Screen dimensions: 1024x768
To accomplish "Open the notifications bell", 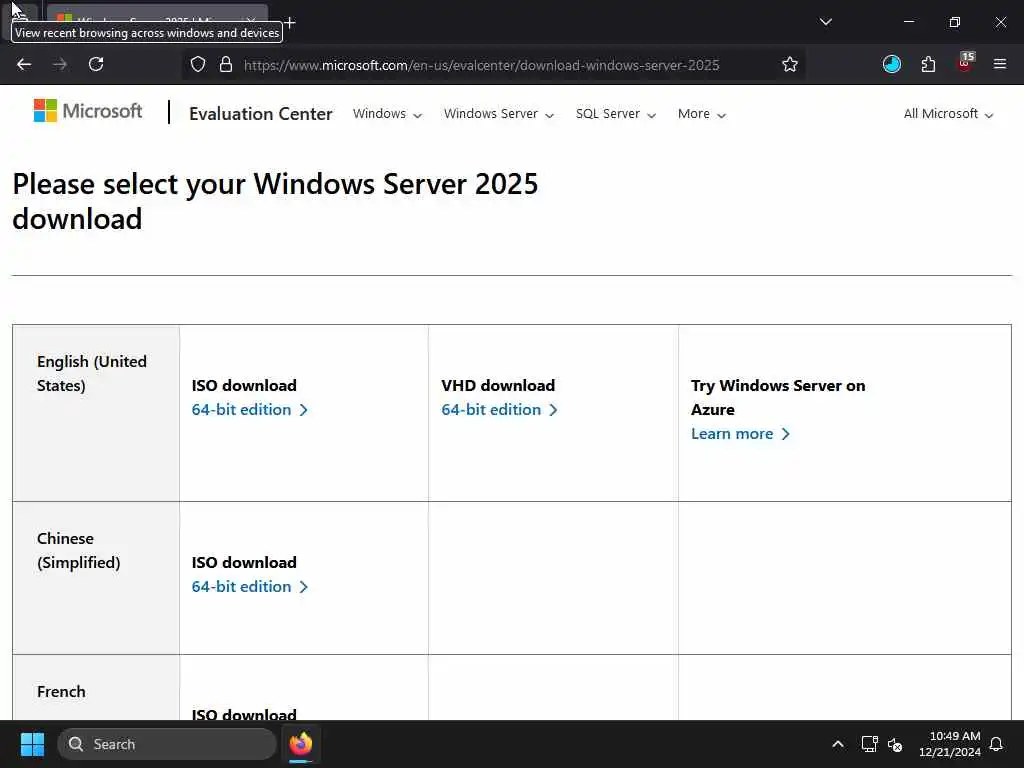I will 996,744.
